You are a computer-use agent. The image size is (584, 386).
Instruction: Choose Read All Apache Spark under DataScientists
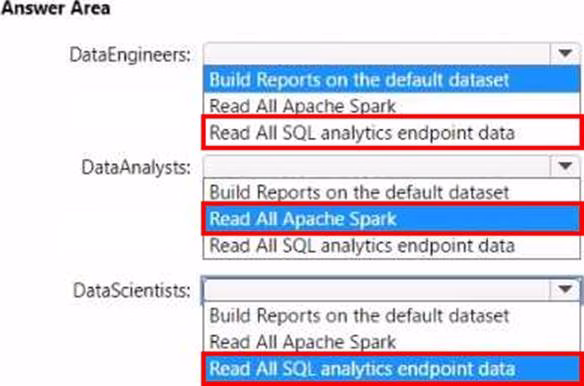pos(391,342)
